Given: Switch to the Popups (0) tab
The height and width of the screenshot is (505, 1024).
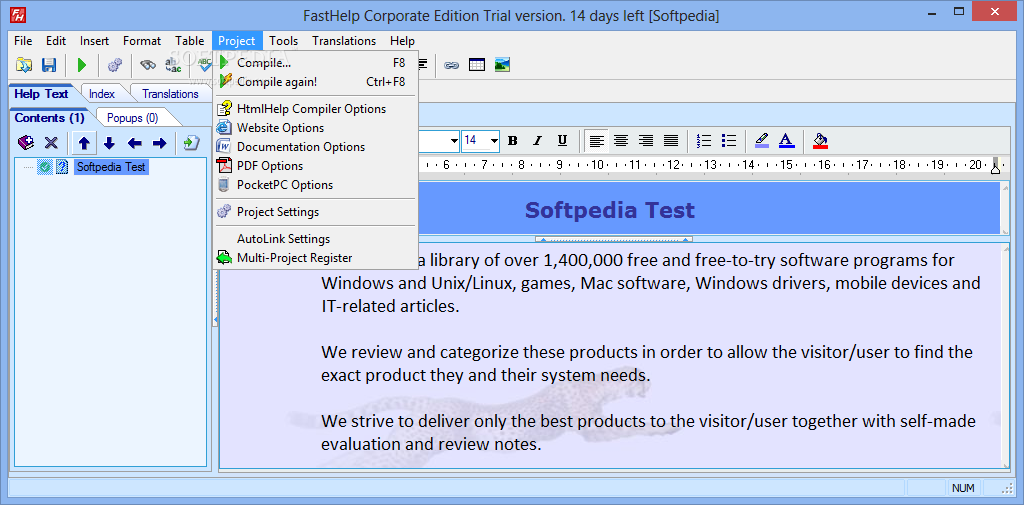Looking at the screenshot, I should [133, 118].
